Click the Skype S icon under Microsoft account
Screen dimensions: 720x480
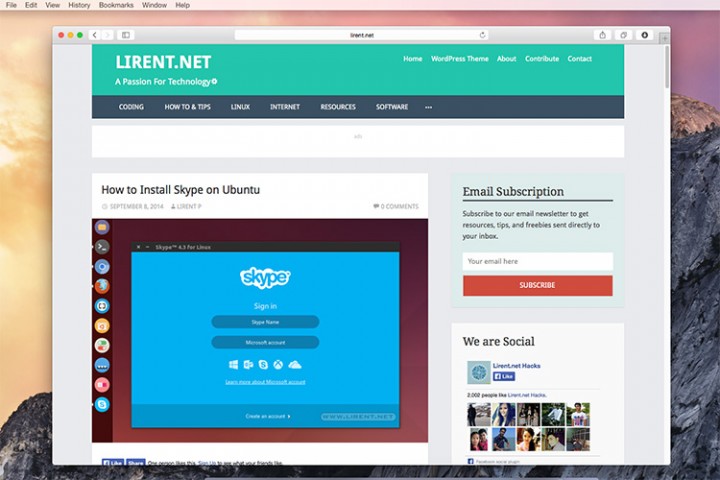[x=263, y=365]
